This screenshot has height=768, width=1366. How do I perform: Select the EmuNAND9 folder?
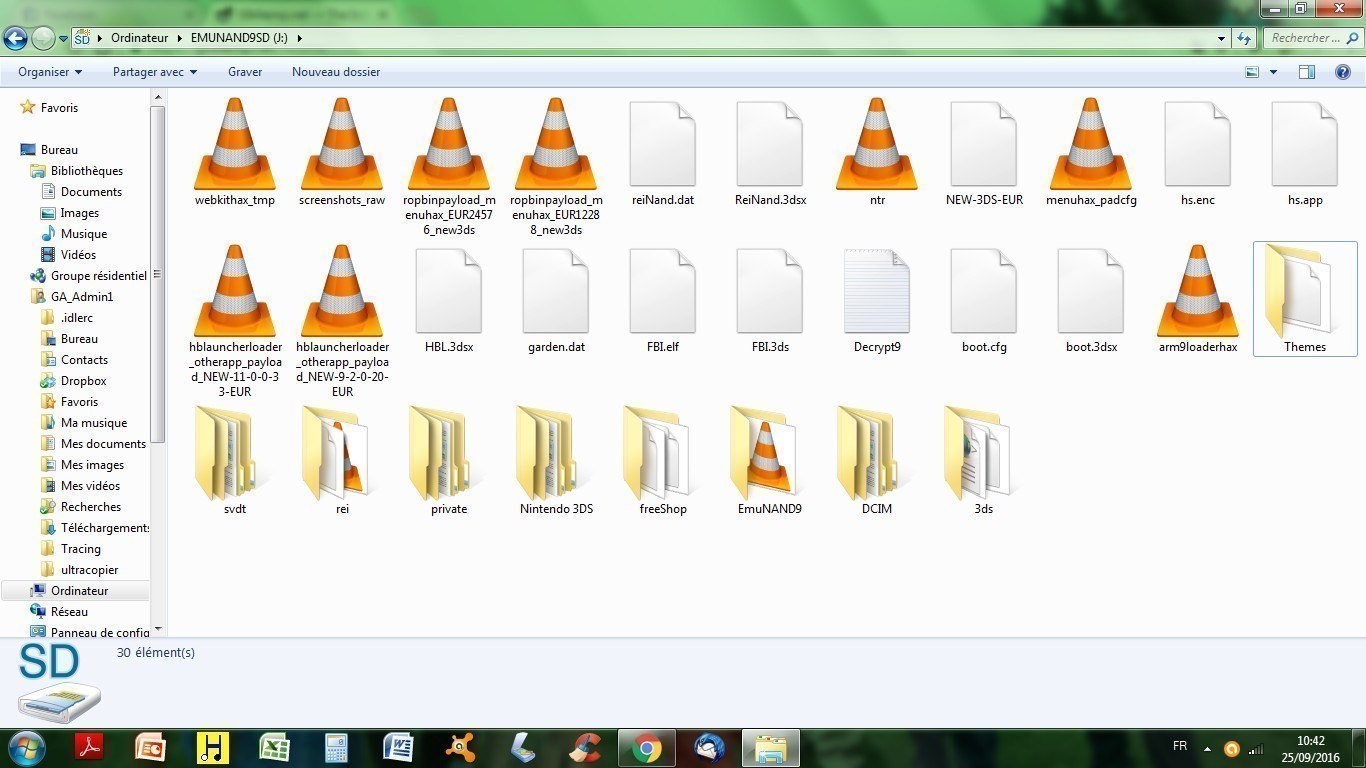(x=770, y=460)
